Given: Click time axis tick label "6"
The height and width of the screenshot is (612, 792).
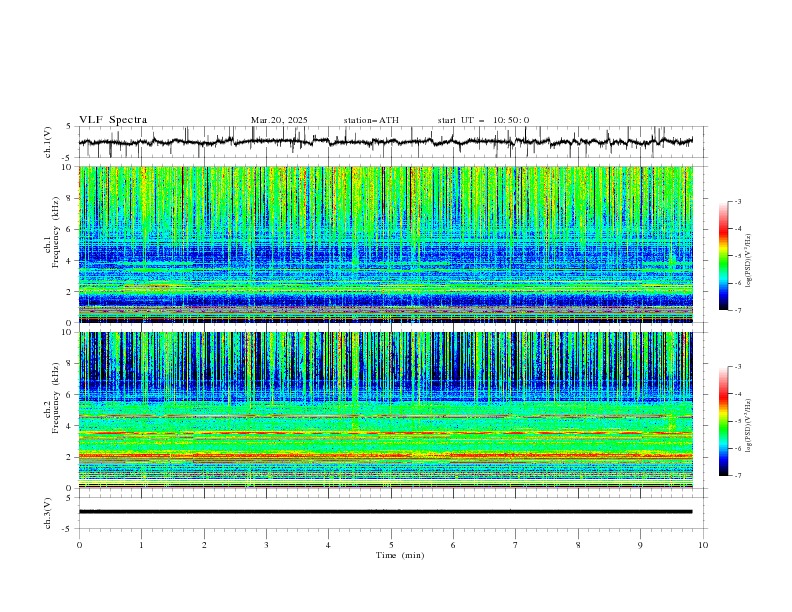Looking at the screenshot, I should coord(453,545).
